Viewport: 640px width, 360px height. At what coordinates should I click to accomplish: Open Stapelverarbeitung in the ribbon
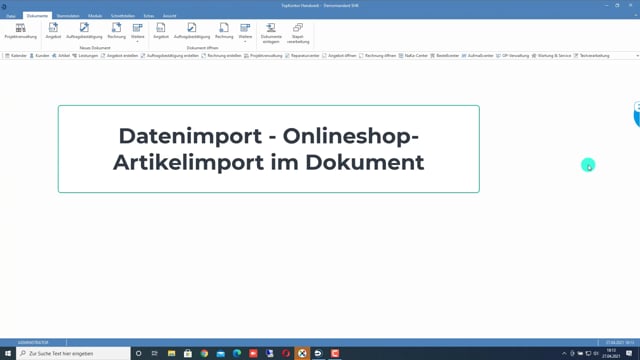[298, 33]
